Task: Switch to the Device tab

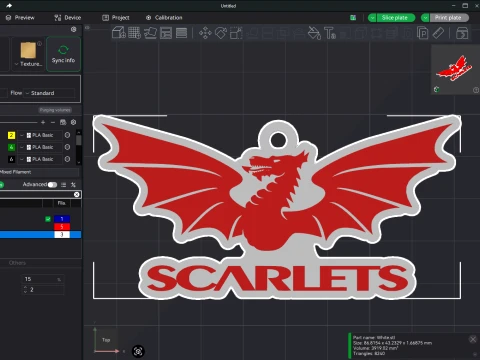Action: [x=68, y=18]
